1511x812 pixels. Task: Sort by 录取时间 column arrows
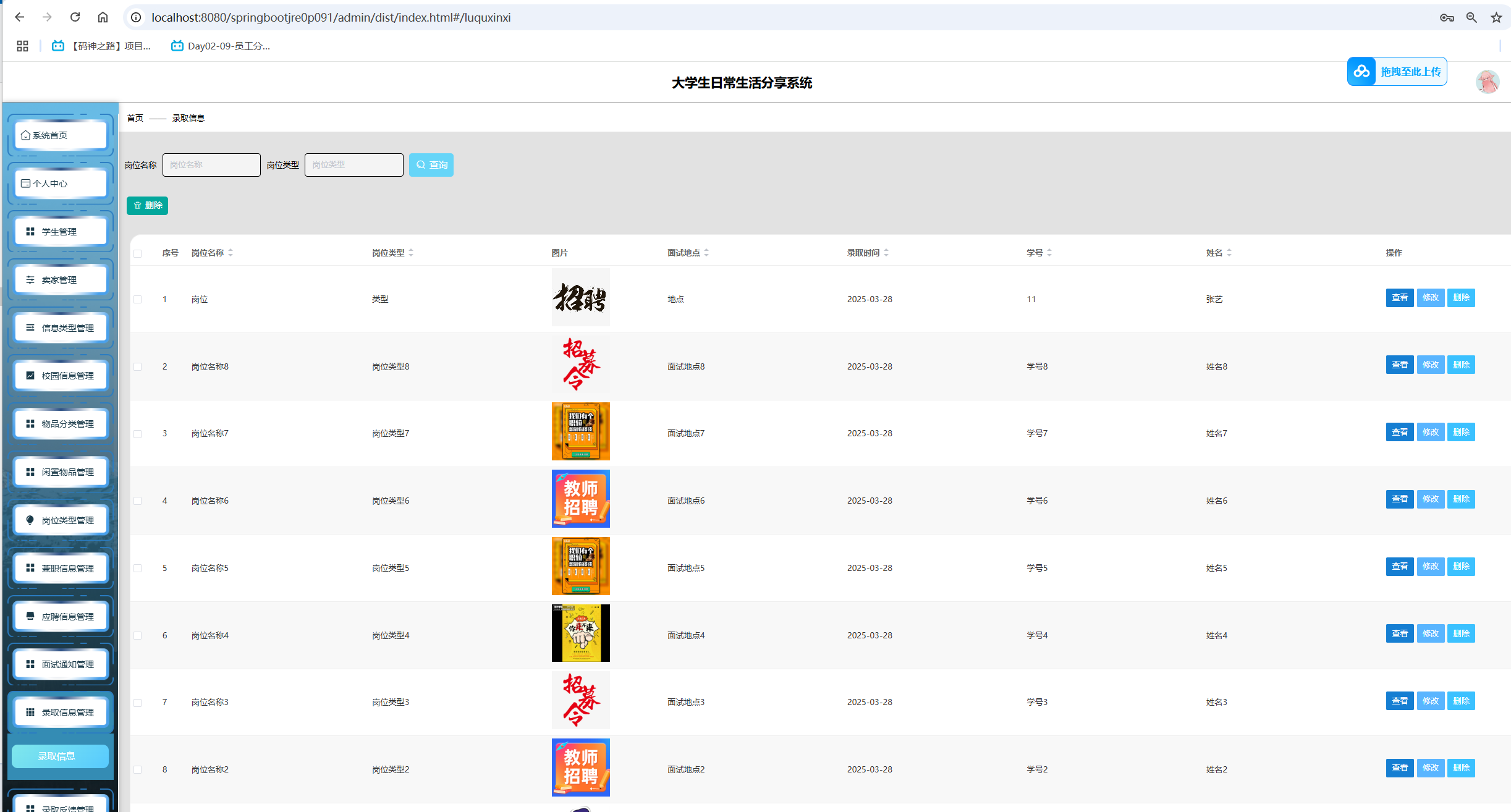click(x=886, y=253)
